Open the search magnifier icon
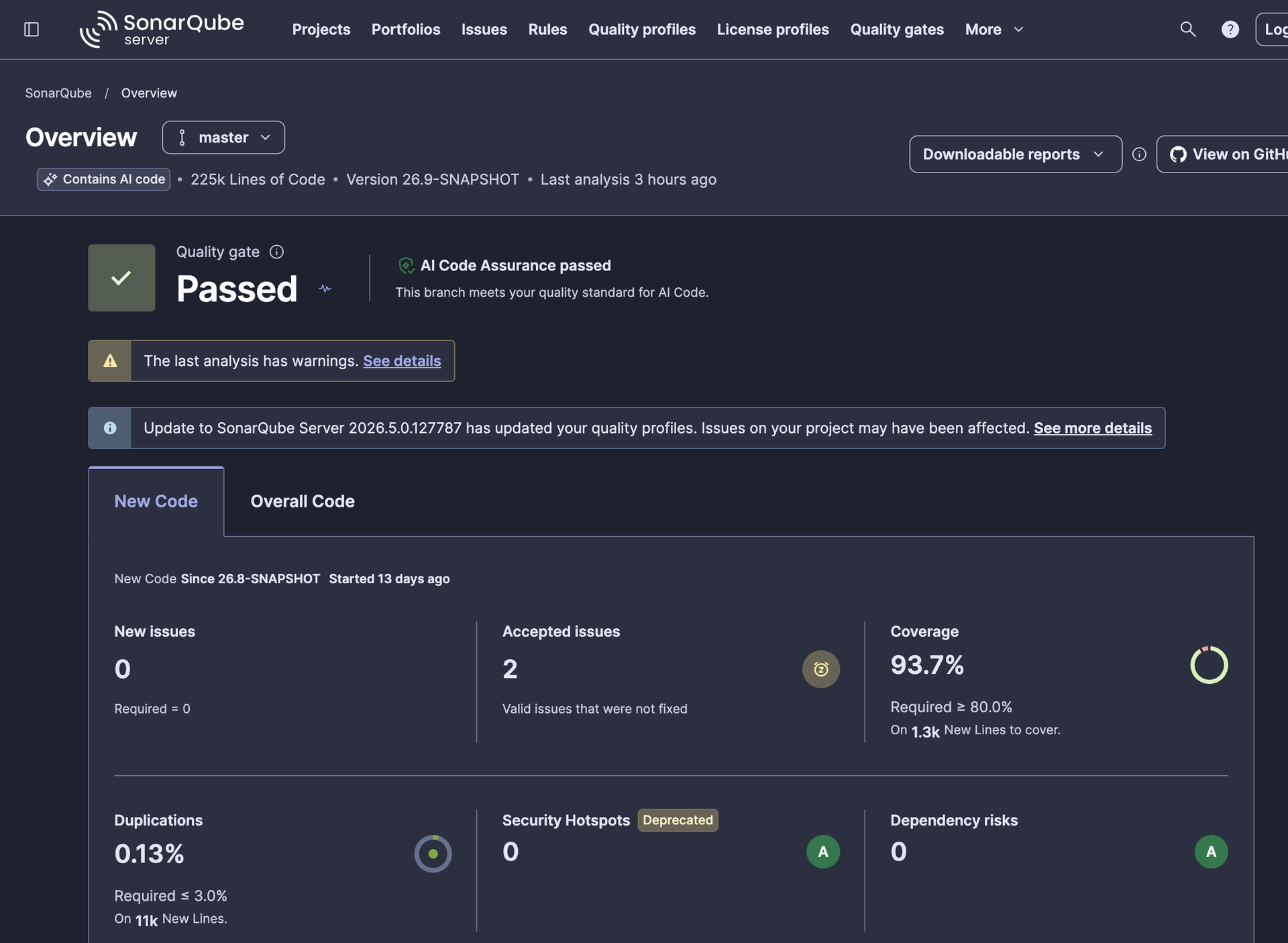Screen dimensions: 1288x943 tap(1188, 30)
